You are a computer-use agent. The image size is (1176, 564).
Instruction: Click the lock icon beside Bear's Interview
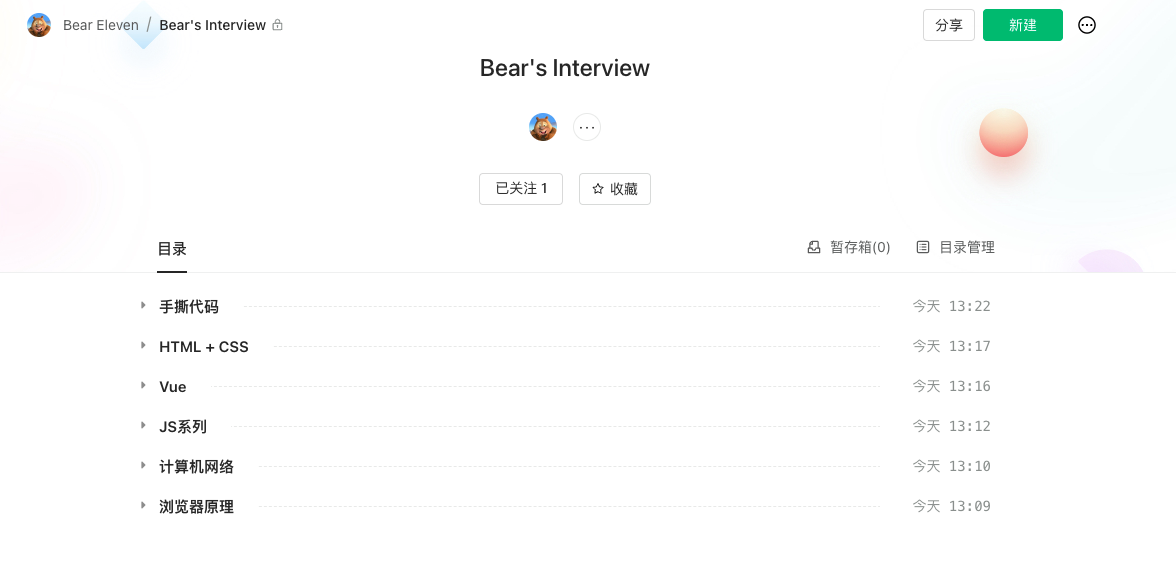(x=278, y=25)
